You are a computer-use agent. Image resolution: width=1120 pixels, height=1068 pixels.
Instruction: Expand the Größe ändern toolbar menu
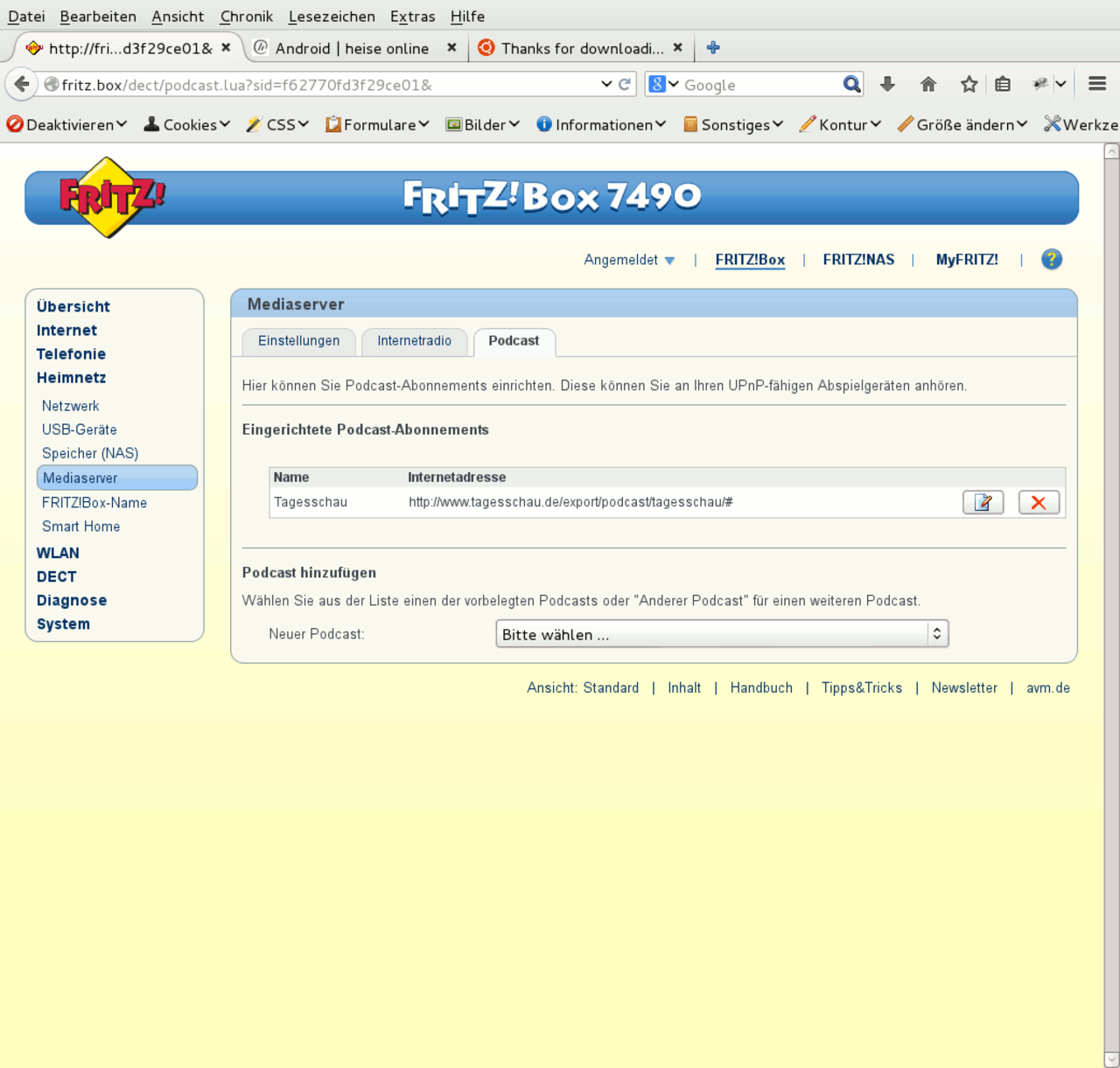click(x=962, y=125)
